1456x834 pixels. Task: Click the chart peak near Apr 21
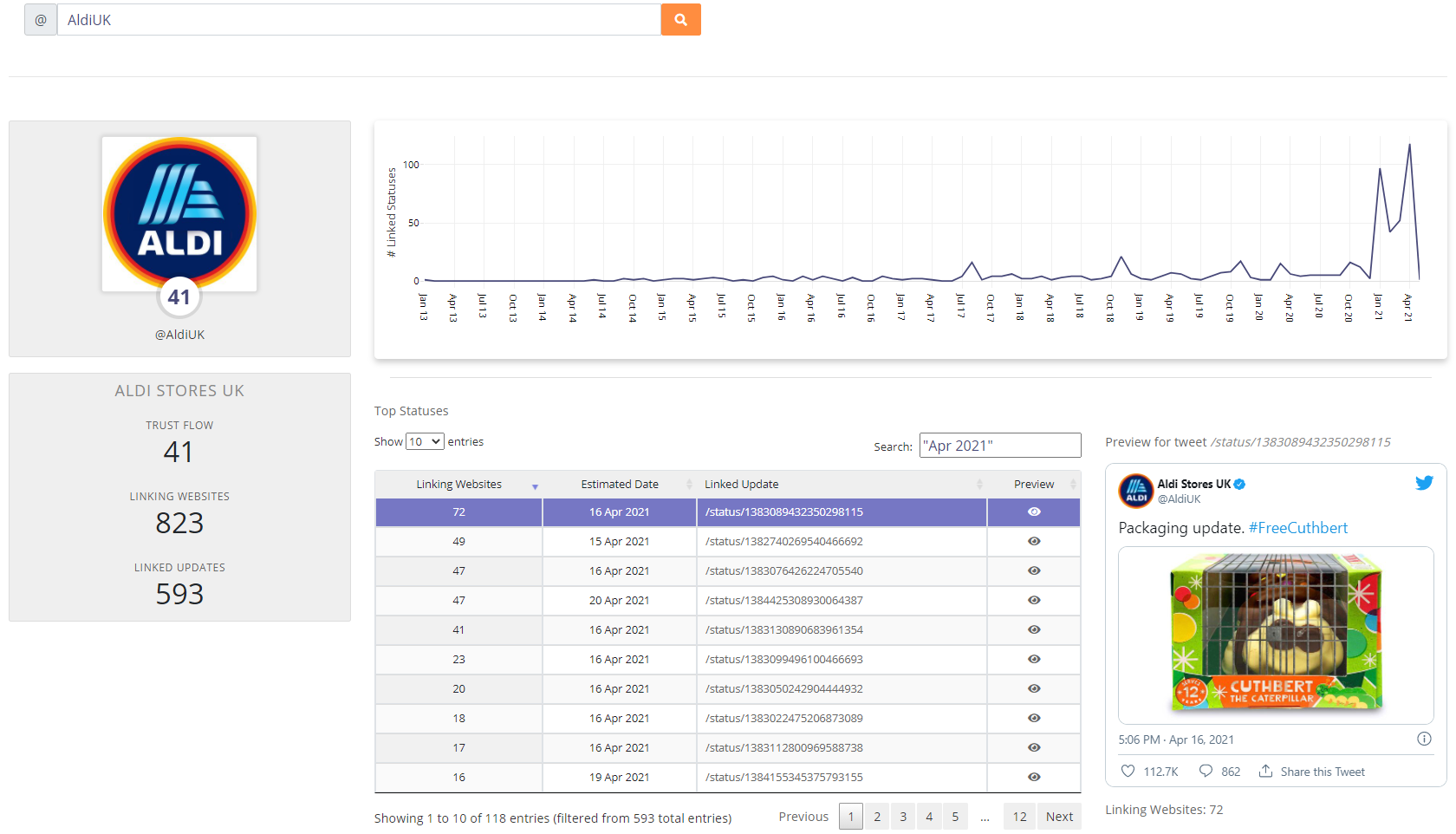(1409, 145)
